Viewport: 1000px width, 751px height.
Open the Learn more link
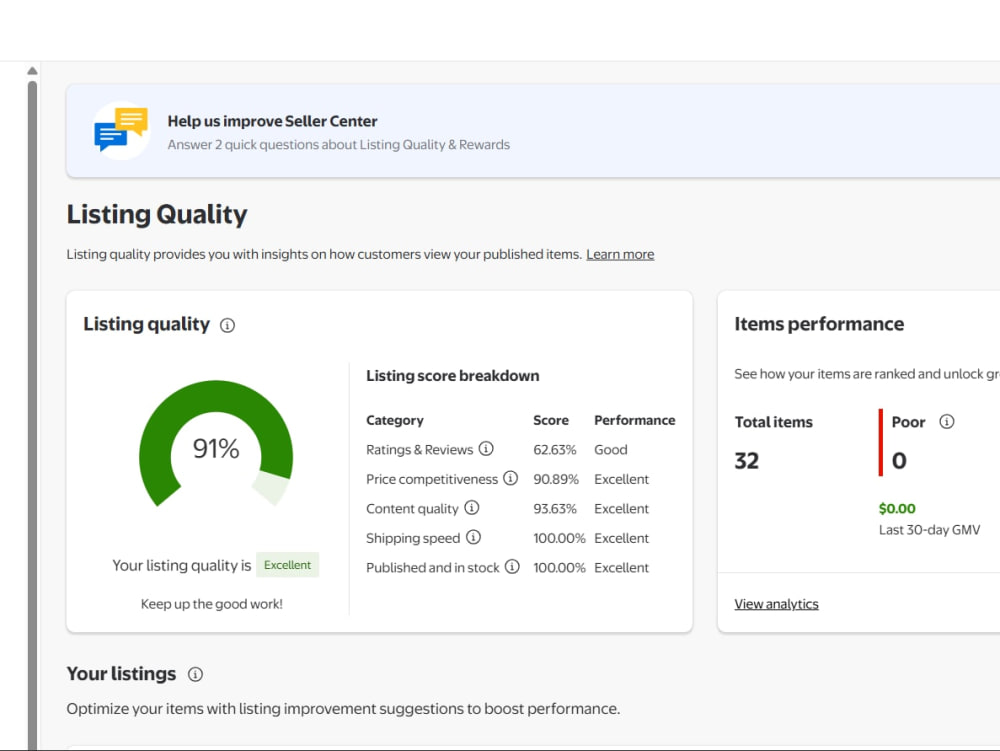point(620,254)
